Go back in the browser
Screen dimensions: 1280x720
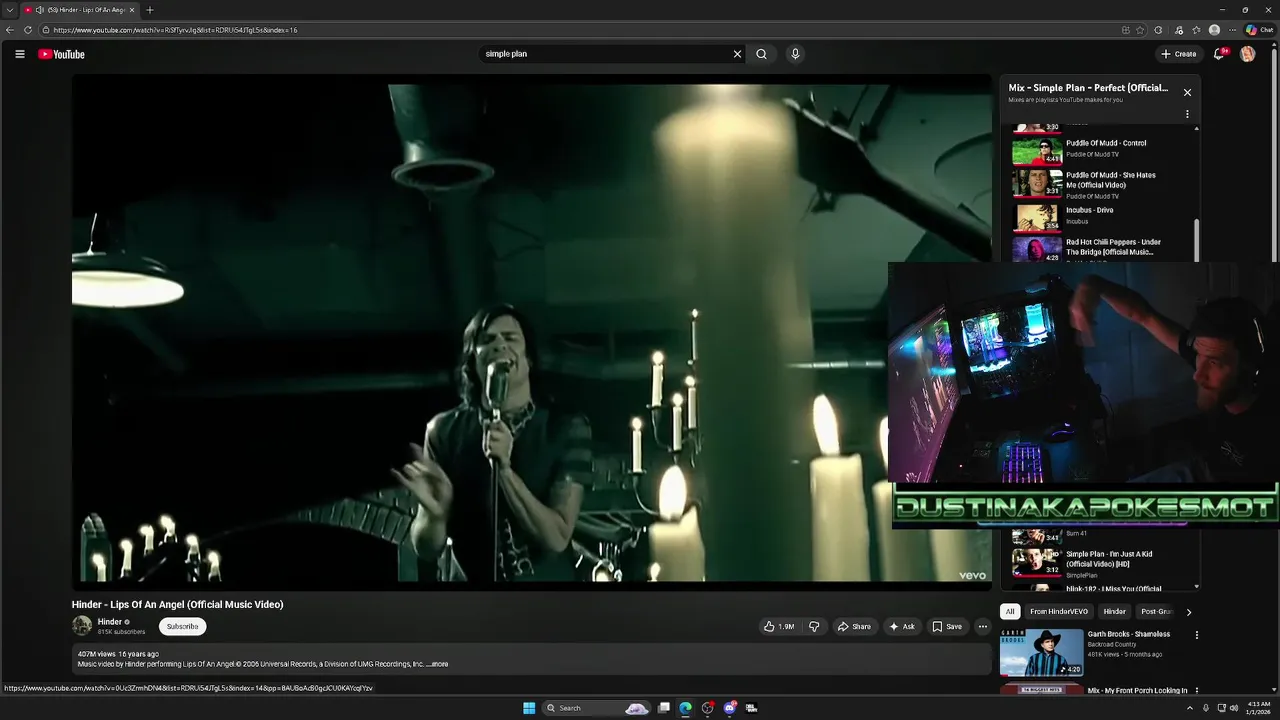[10, 30]
